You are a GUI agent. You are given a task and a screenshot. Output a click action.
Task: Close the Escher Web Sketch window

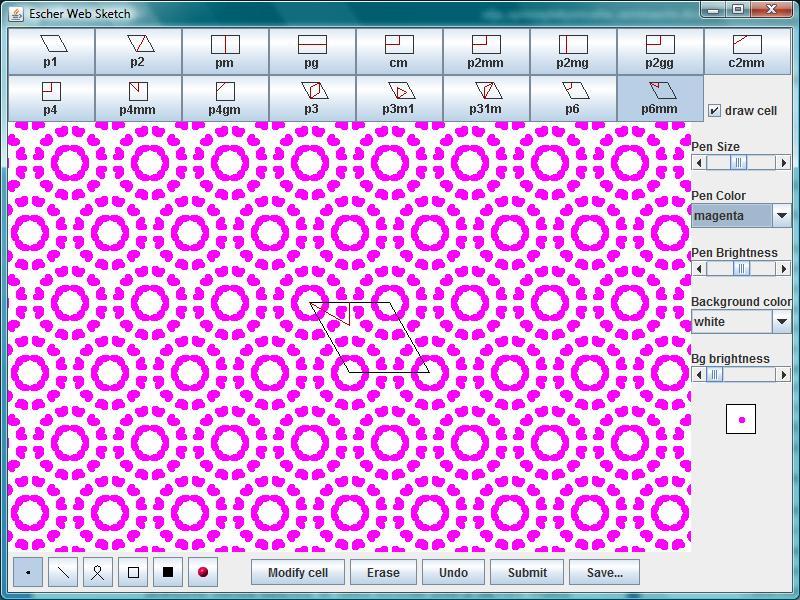coord(771,10)
